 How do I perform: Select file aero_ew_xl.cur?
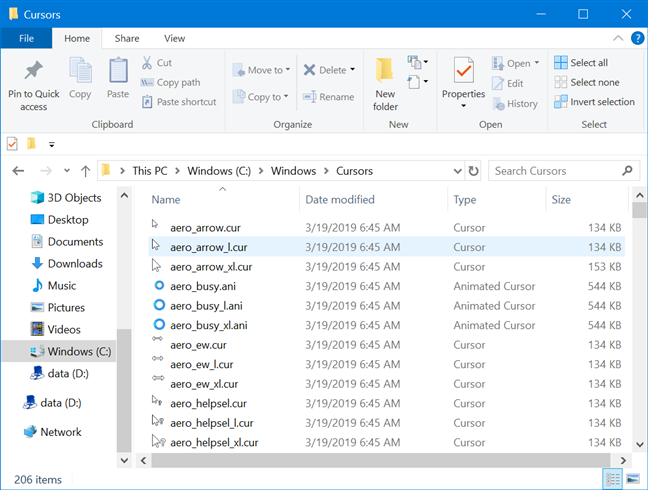(x=386, y=384)
